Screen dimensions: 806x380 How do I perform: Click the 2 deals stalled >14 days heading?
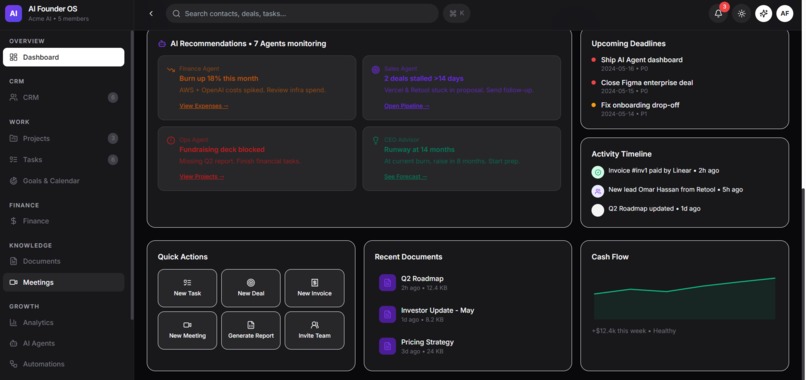click(424, 79)
